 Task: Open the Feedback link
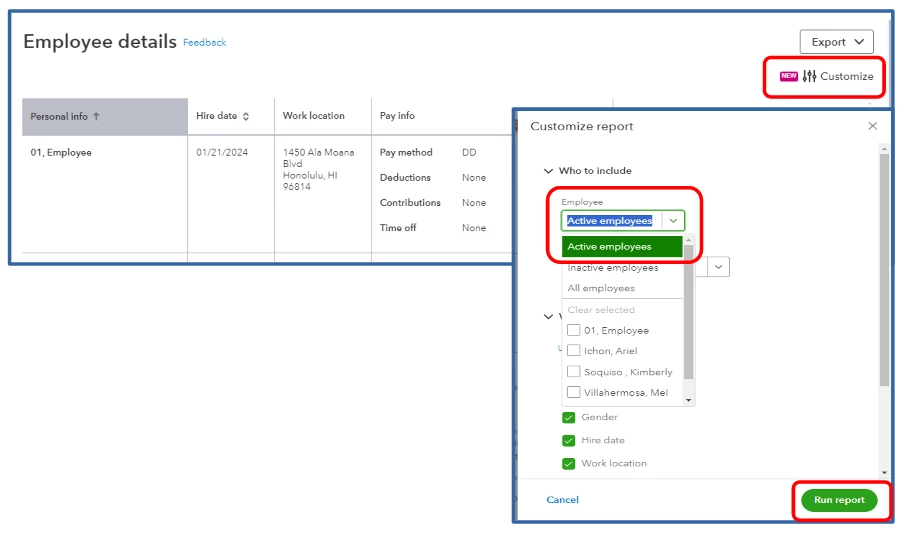[204, 43]
